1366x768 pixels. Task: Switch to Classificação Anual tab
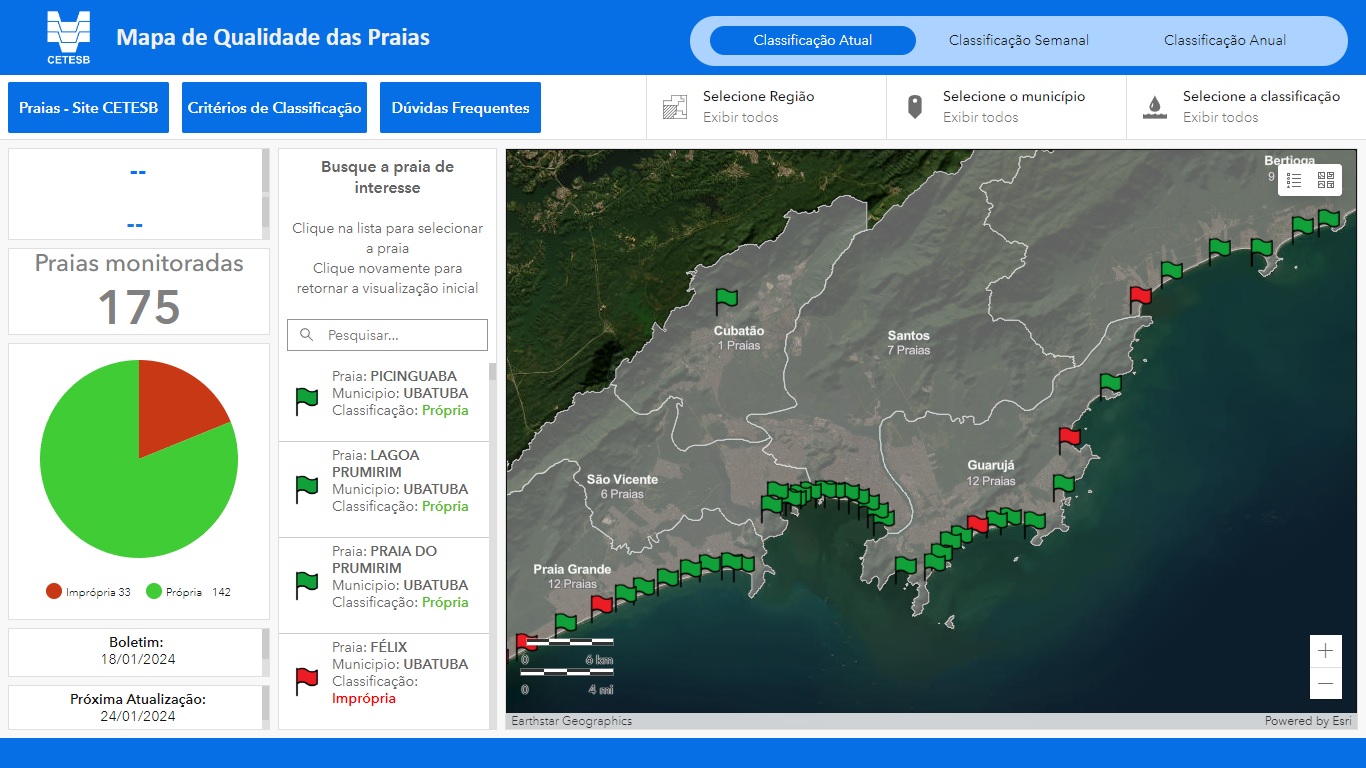point(1224,40)
